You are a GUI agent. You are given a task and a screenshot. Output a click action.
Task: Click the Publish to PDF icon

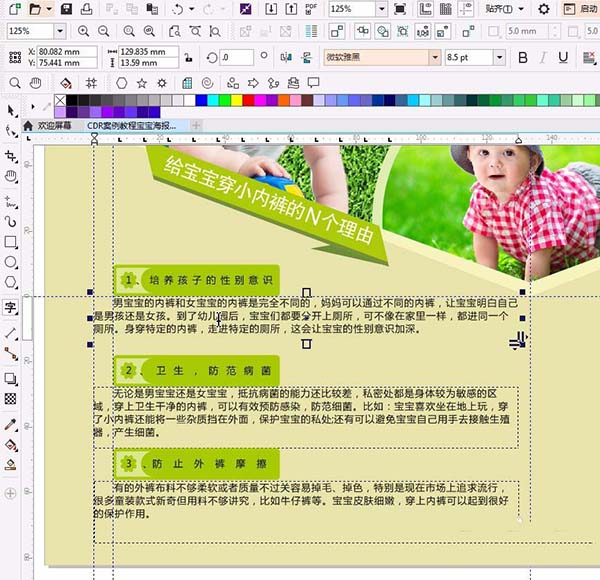click(x=311, y=8)
